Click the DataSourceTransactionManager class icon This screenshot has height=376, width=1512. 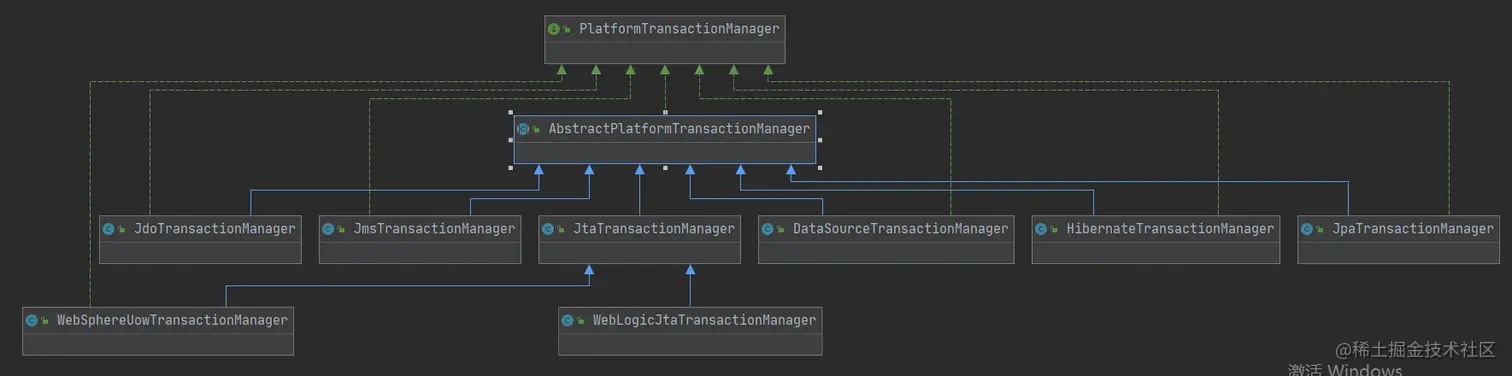[768, 229]
